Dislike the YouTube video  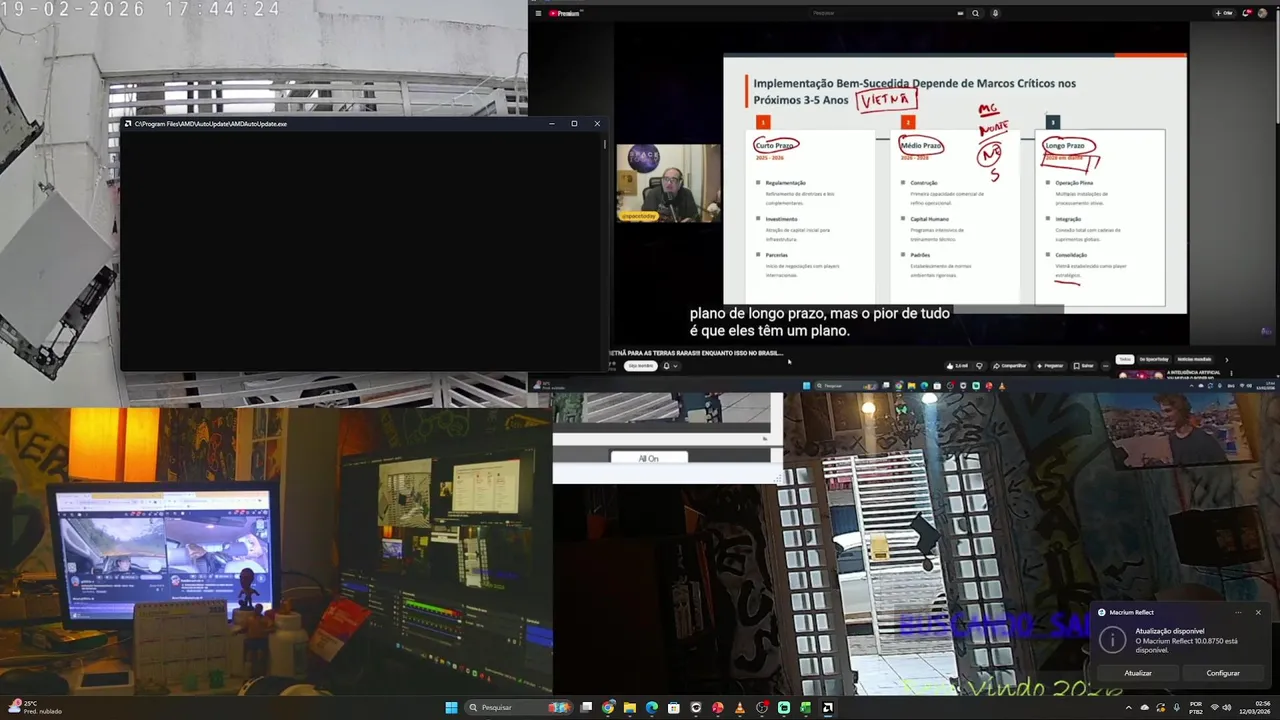(979, 366)
